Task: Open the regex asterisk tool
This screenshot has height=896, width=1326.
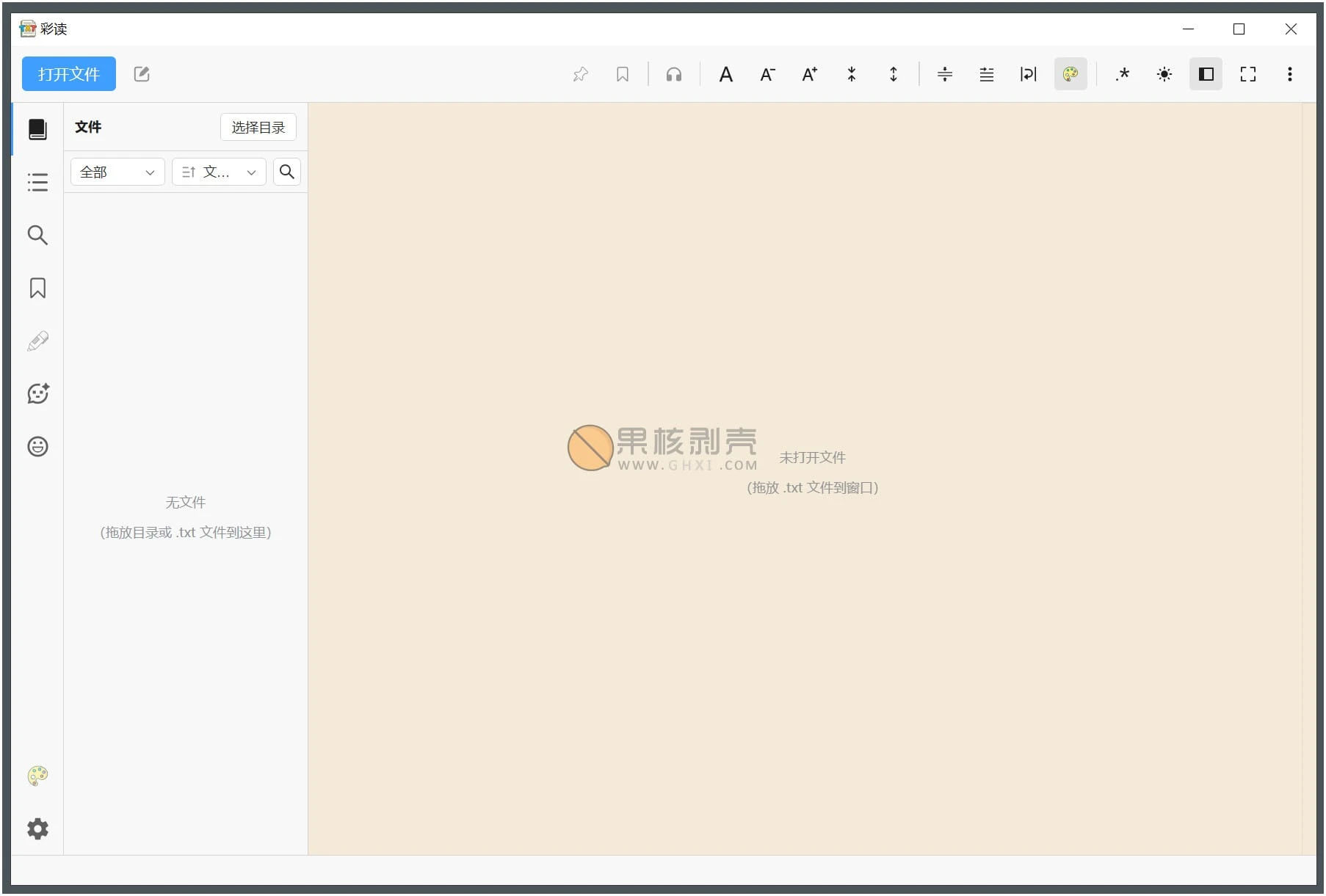Action: pyautogui.click(x=1123, y=74)
